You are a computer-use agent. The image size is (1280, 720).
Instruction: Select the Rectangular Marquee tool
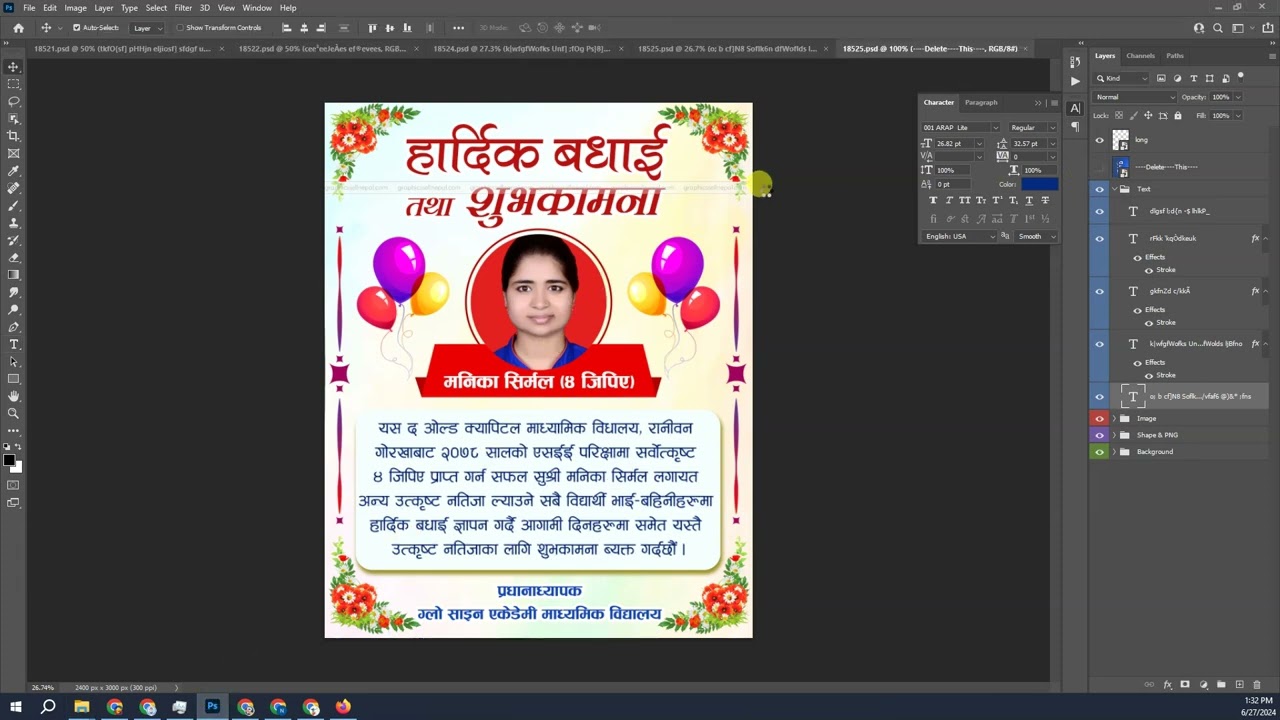(x=13, y=84)
